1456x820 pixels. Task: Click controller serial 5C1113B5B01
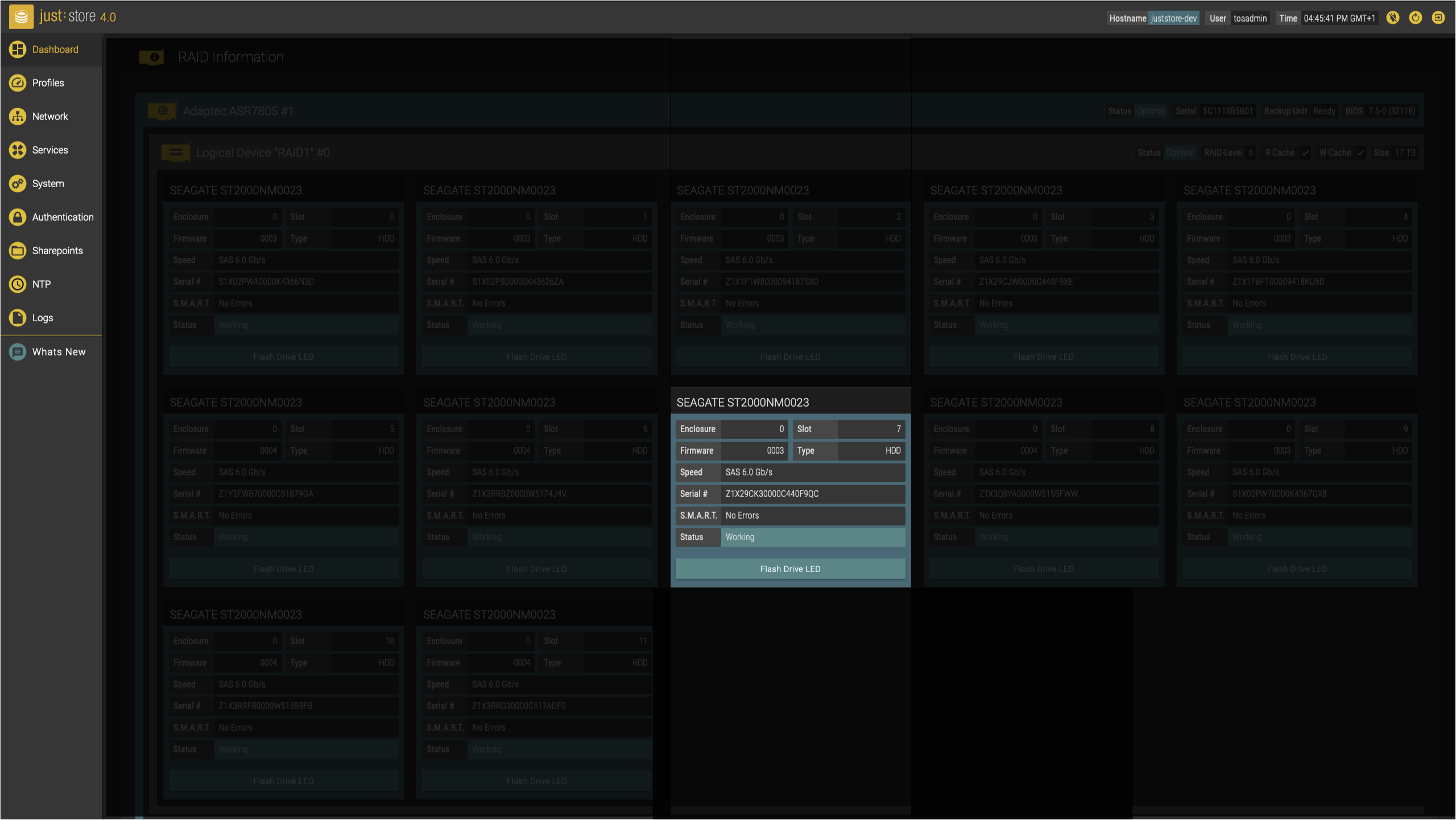1227,111
